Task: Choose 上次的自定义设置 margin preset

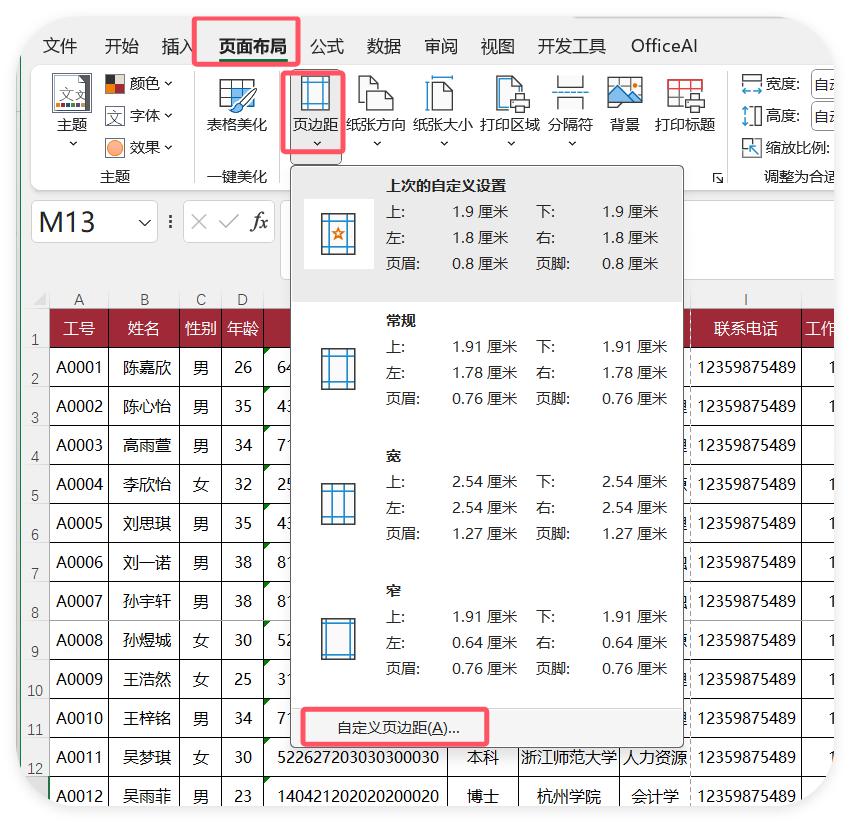Action: 487,234
